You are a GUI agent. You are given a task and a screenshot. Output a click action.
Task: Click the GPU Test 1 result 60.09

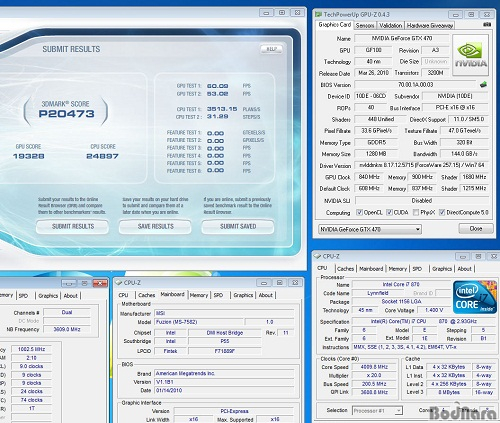pos(218,86)
